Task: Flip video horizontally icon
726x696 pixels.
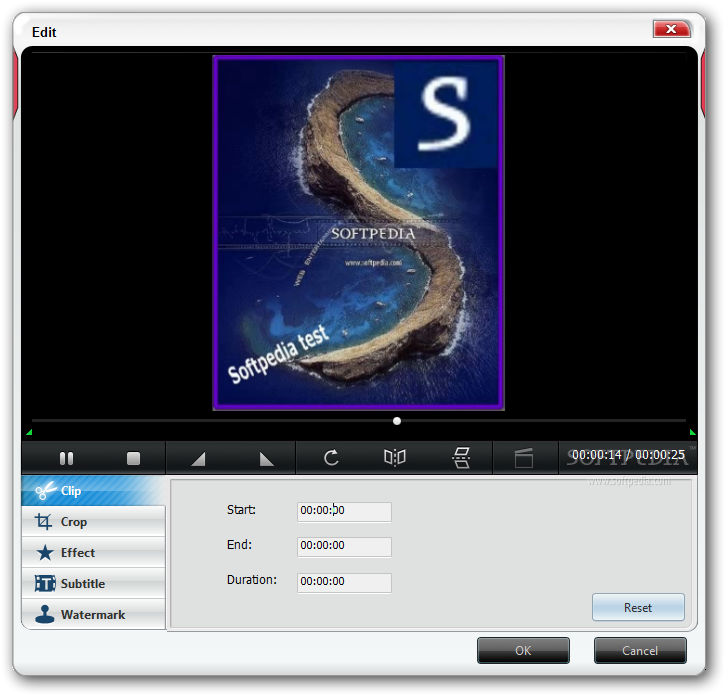Action: (395, 458)
